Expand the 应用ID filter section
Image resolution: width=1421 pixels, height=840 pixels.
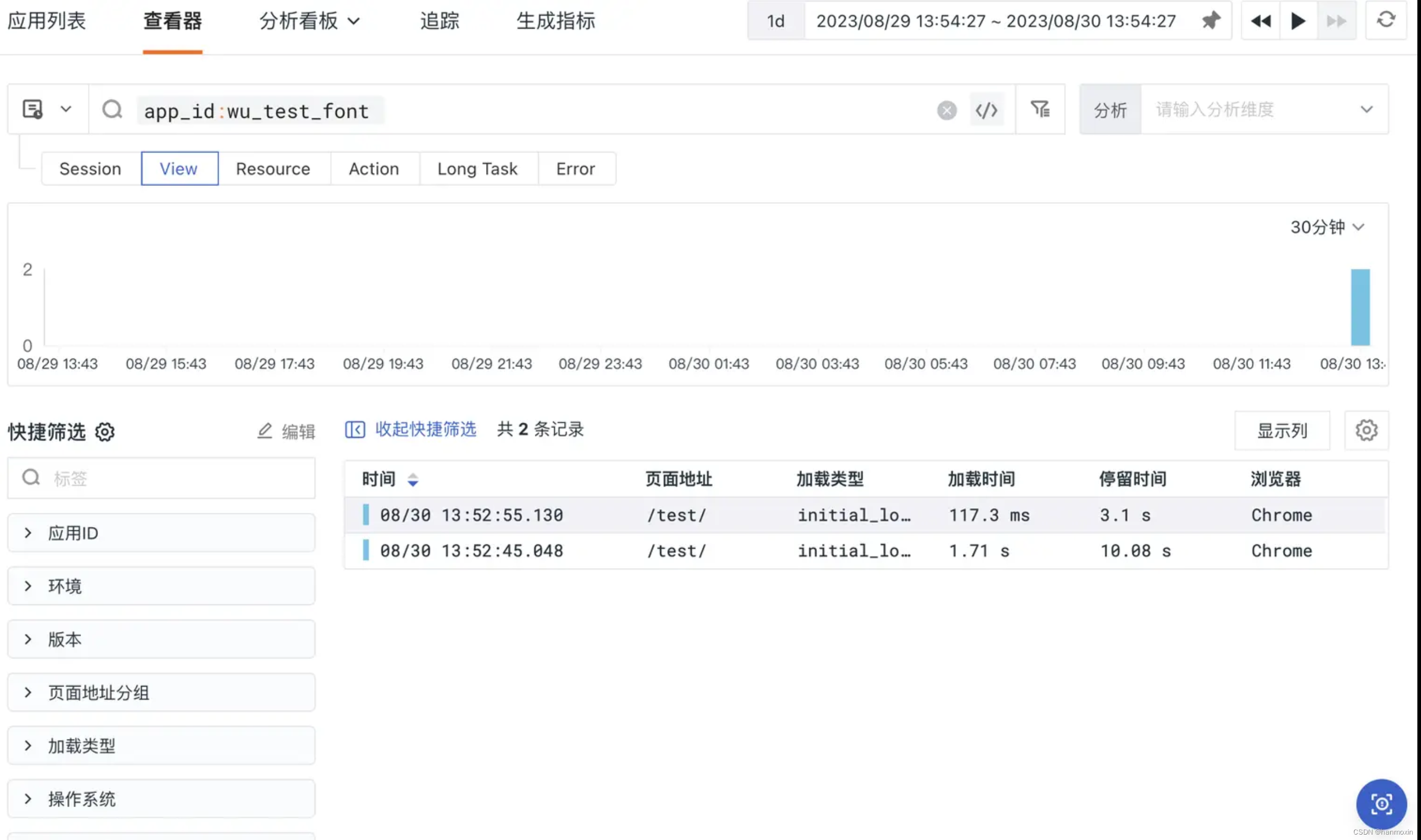[72, 532]
